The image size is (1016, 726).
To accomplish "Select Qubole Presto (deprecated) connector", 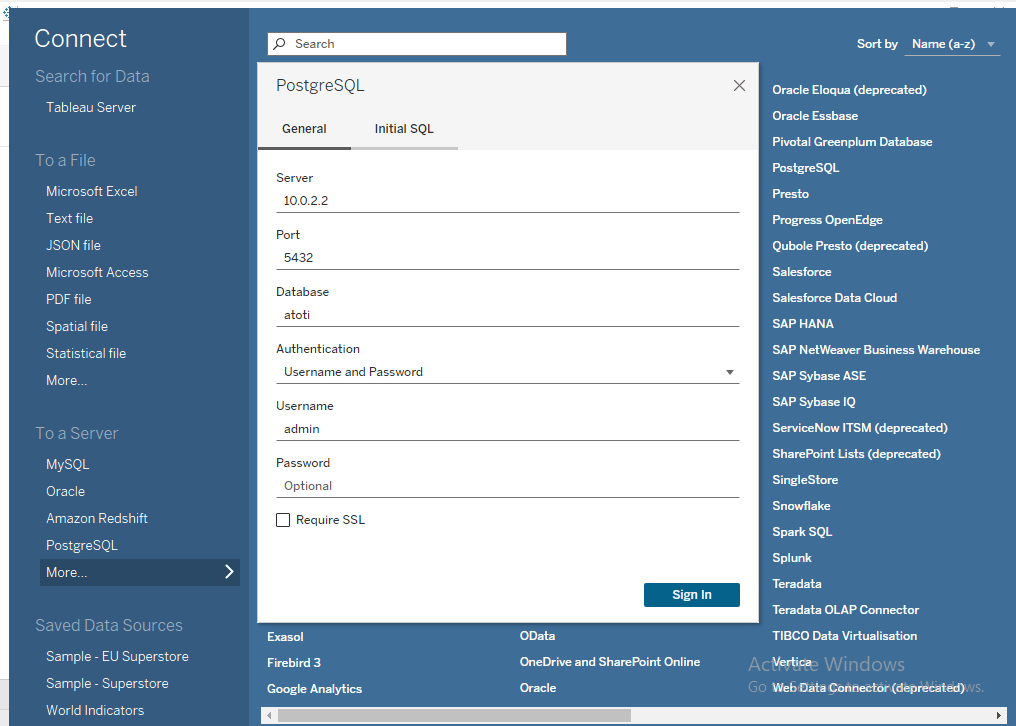I will coord(849,246).
